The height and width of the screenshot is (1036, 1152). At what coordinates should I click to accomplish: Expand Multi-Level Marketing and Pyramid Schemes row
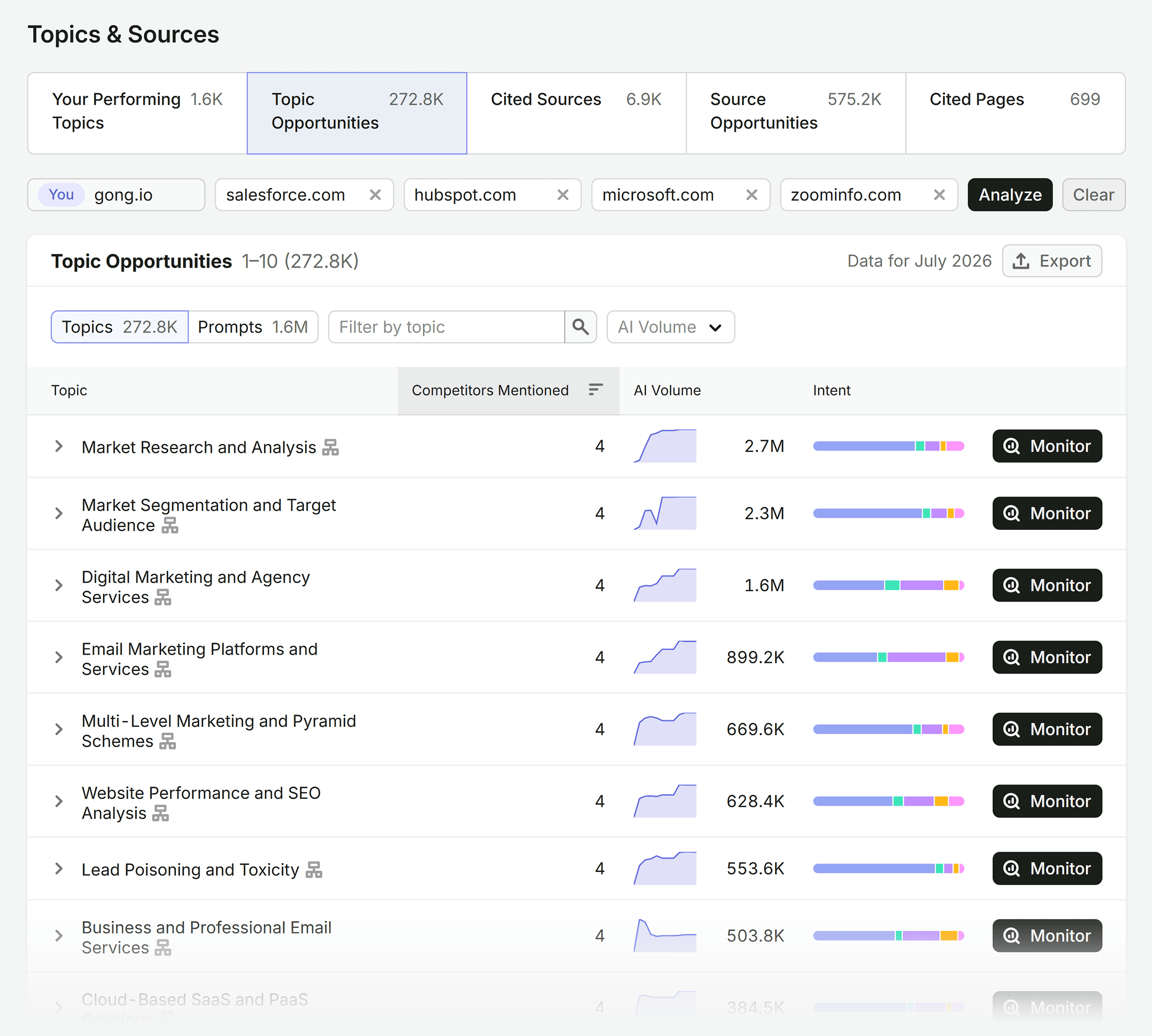[x=59, y=729]
